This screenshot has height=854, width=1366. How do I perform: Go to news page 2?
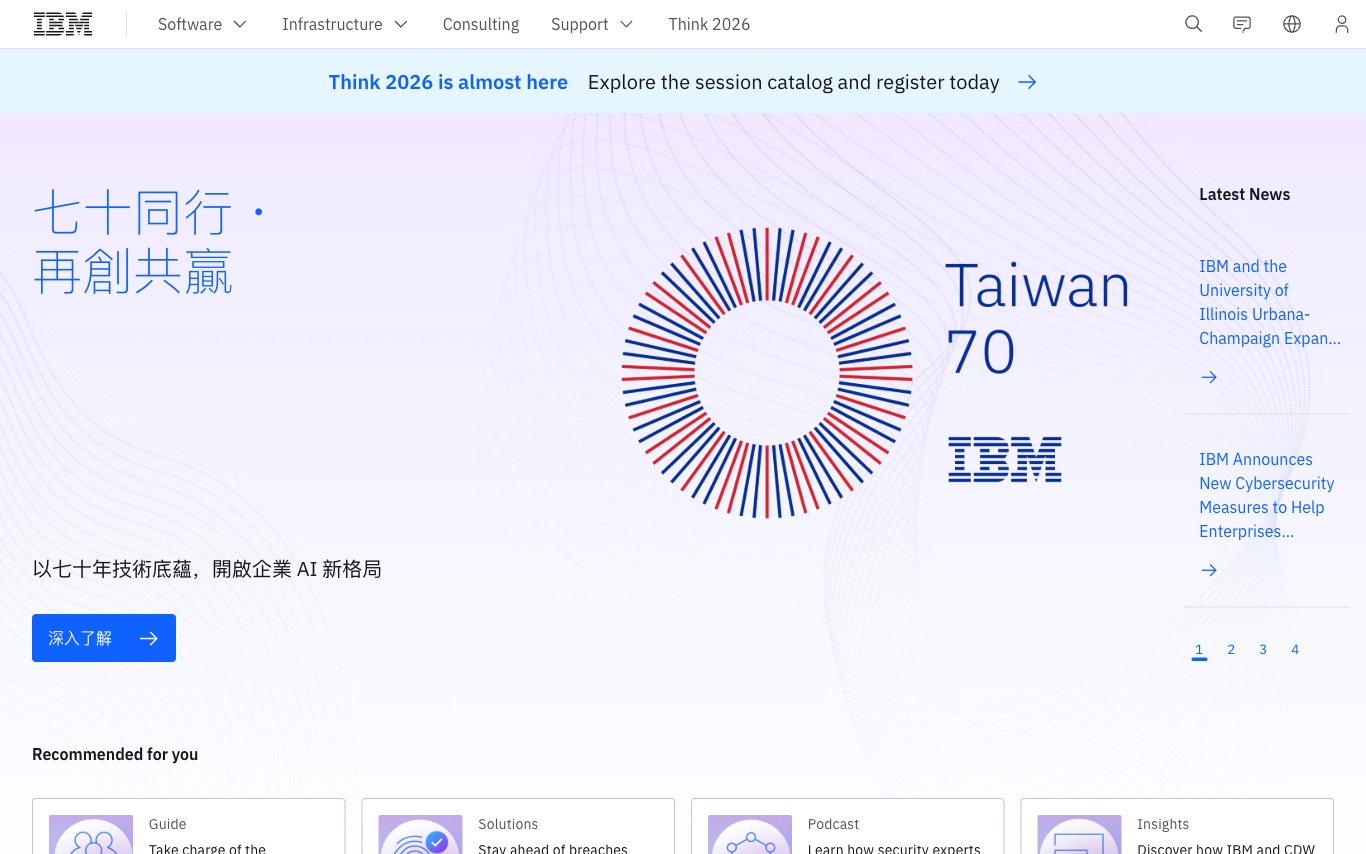click(x=1231, y=650)
